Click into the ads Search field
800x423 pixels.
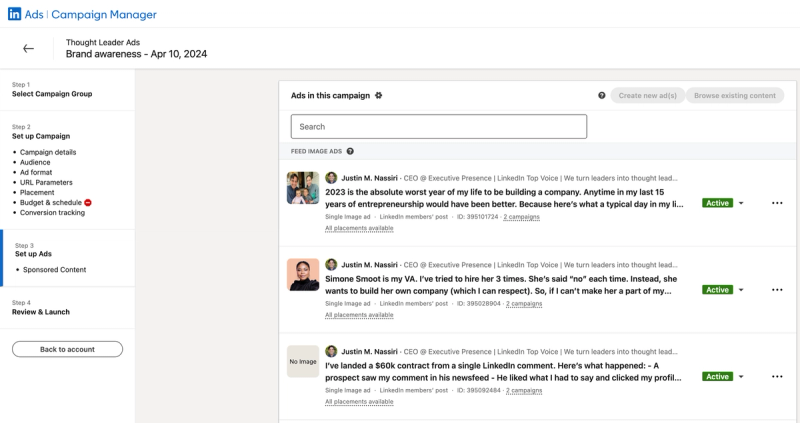click(x=439, y=127)
